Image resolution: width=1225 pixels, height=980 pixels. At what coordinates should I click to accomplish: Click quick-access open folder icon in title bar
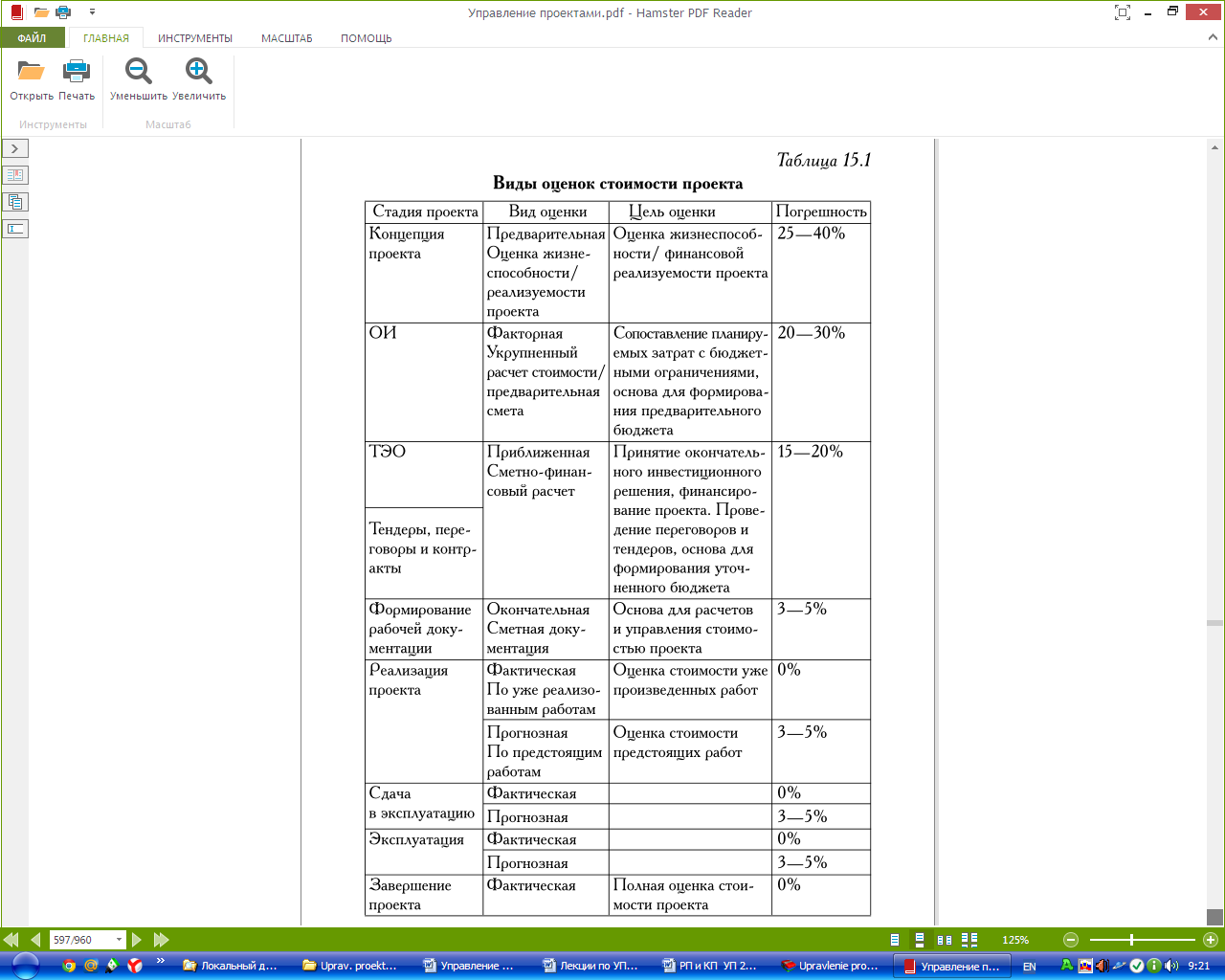pos(41,12)
